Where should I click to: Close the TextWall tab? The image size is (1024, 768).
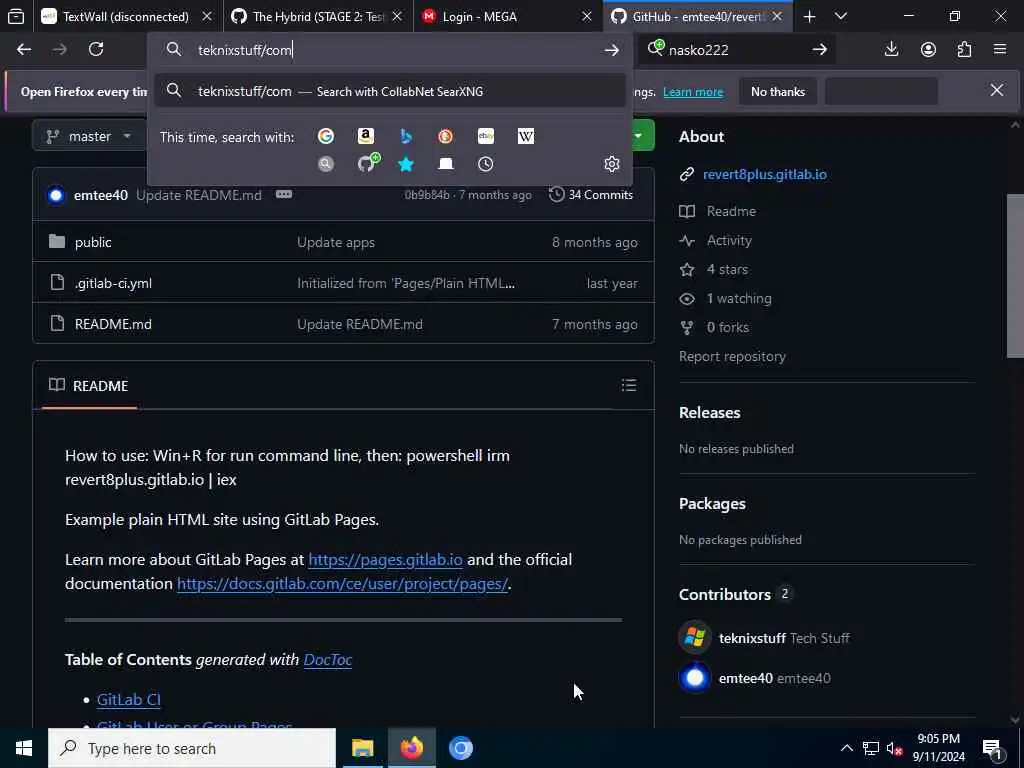207,16
